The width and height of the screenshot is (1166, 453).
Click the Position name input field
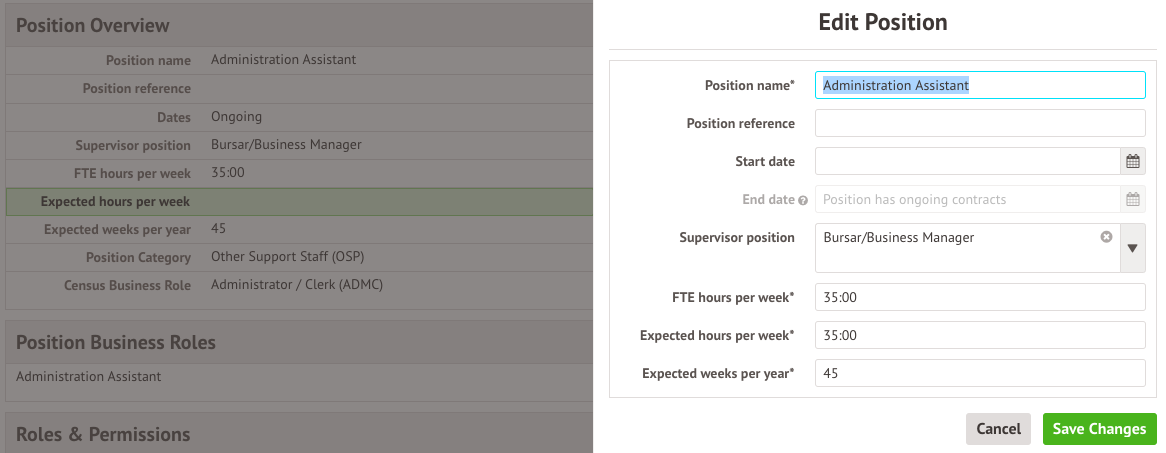980,85
